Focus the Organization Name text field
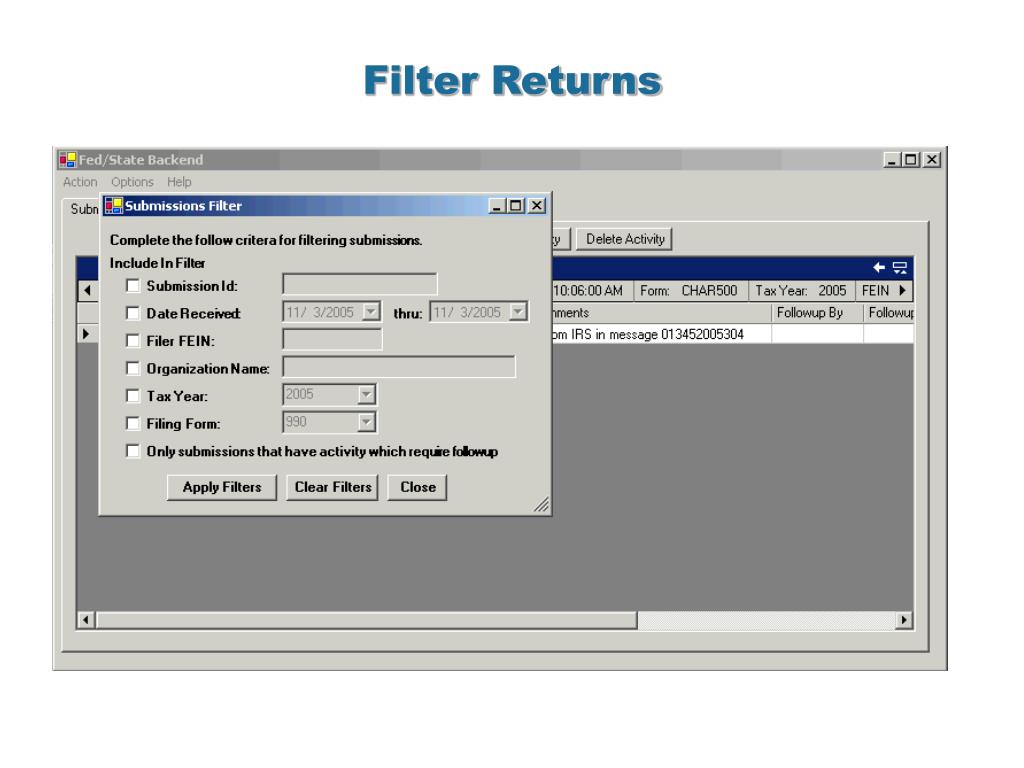 point(399,366)
